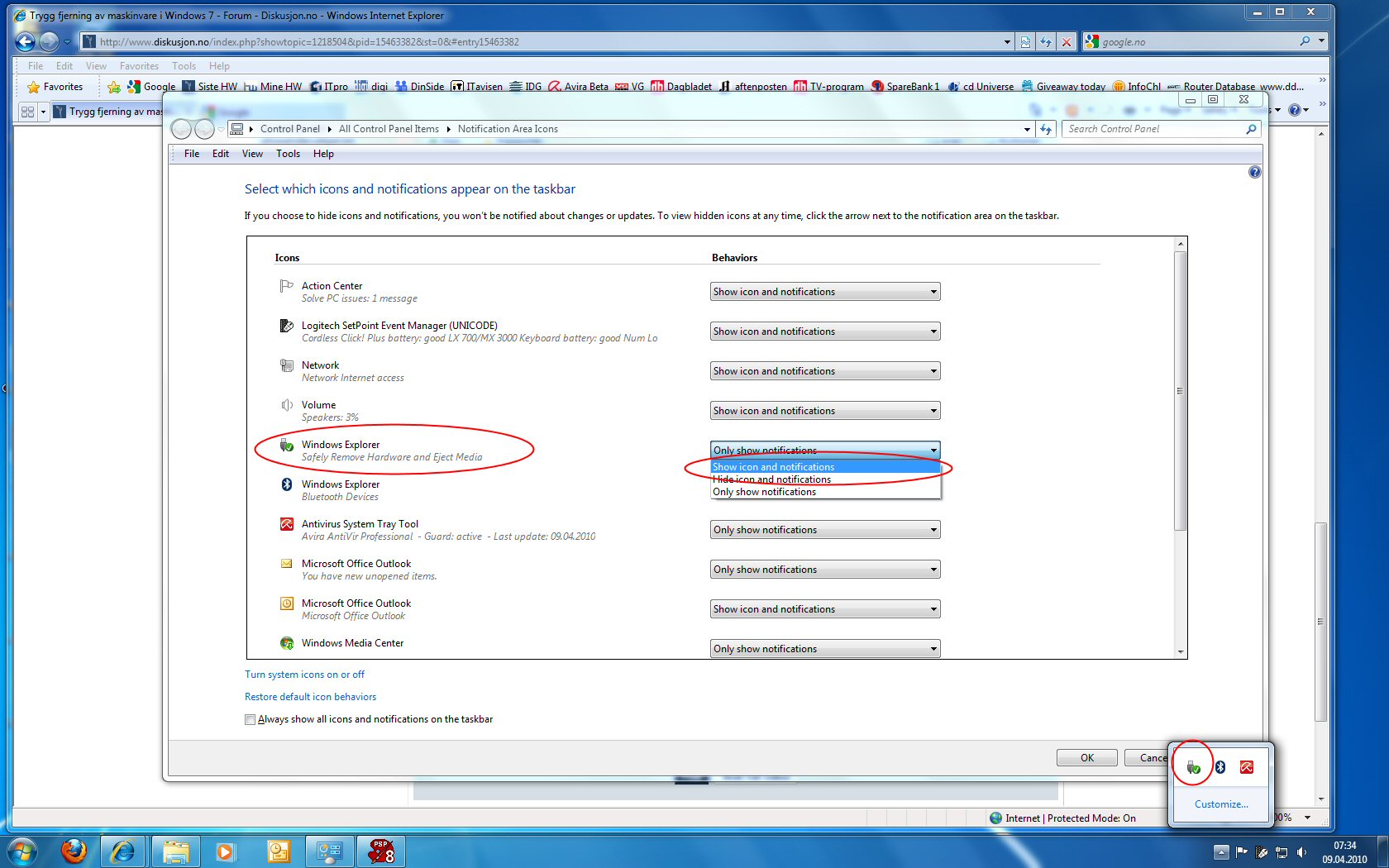Open Internet Explorer Favorites menu
Viewport: 1389px width, 868px height.
pos(139,66)
